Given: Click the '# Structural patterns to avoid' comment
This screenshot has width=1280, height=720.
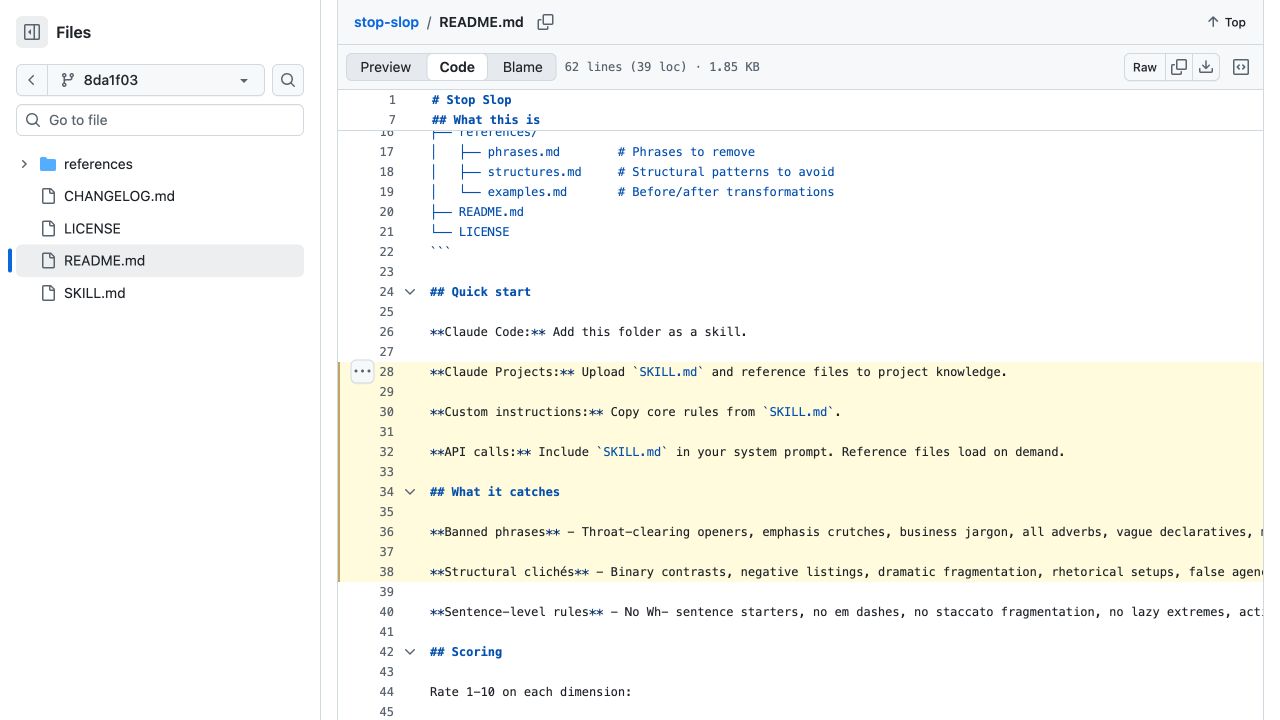Looking at the screenshot, I should (x=726, y=172).
